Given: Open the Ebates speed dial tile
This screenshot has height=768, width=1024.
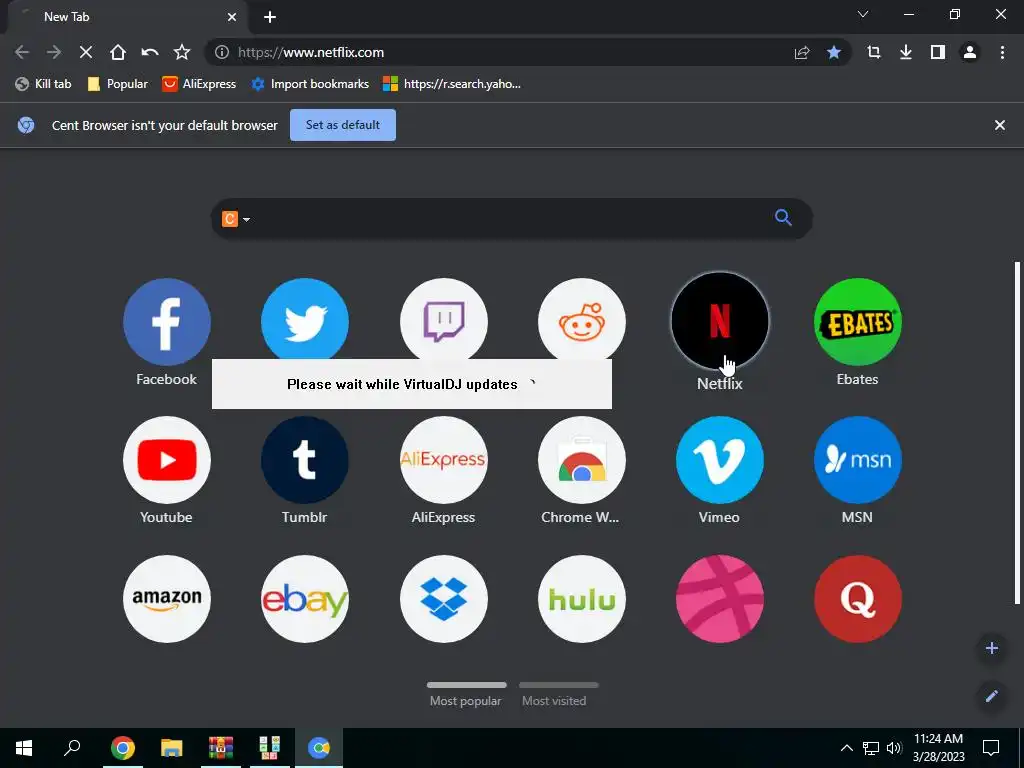Looking at the screenshot, I should click(x=857, y=322).
